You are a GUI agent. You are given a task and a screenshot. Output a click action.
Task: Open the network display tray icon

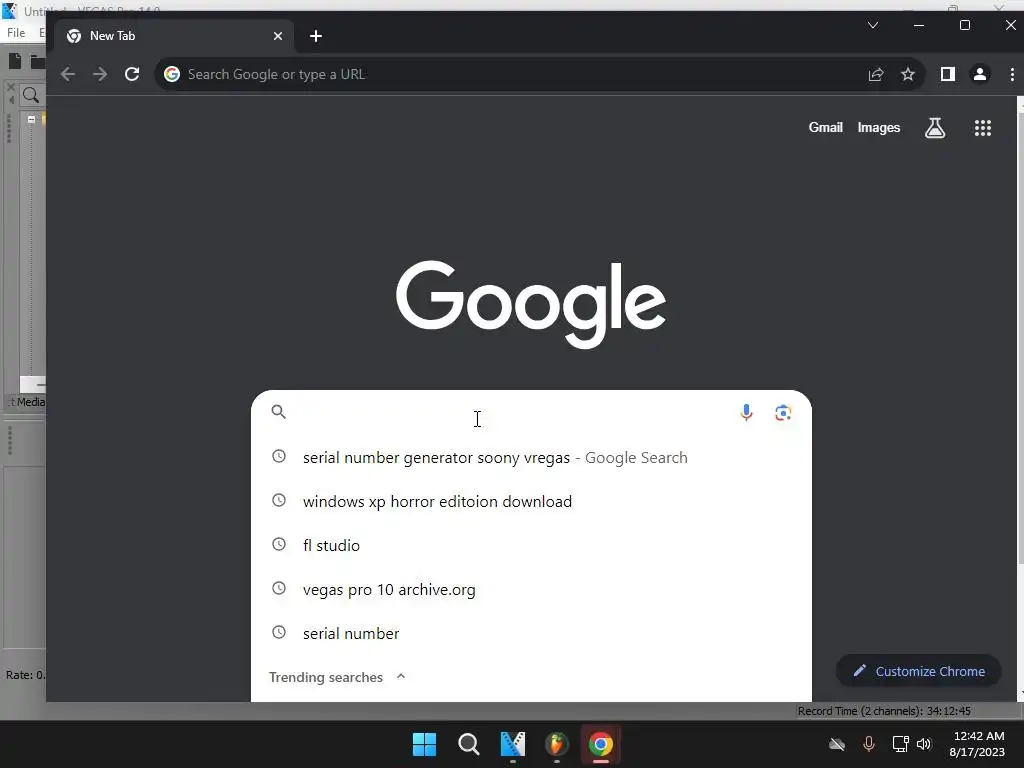900,744
